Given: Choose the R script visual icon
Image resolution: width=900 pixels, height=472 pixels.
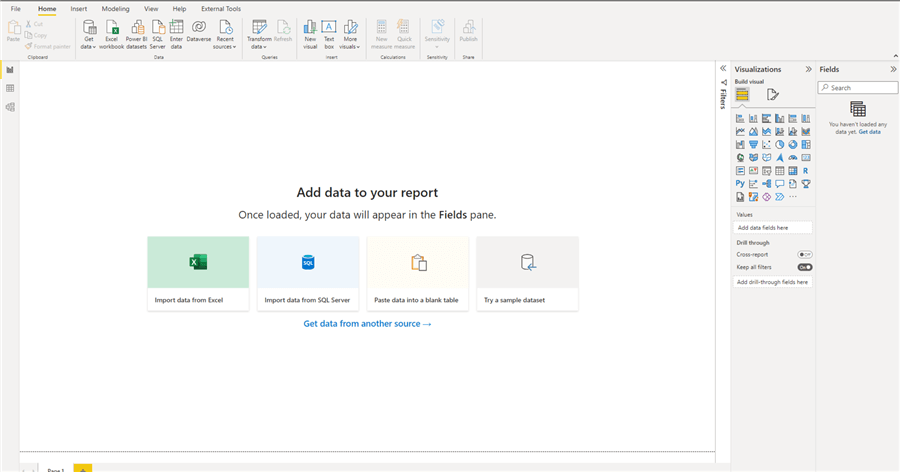Looking at the screenshot, I should click(x=805, y=171).
